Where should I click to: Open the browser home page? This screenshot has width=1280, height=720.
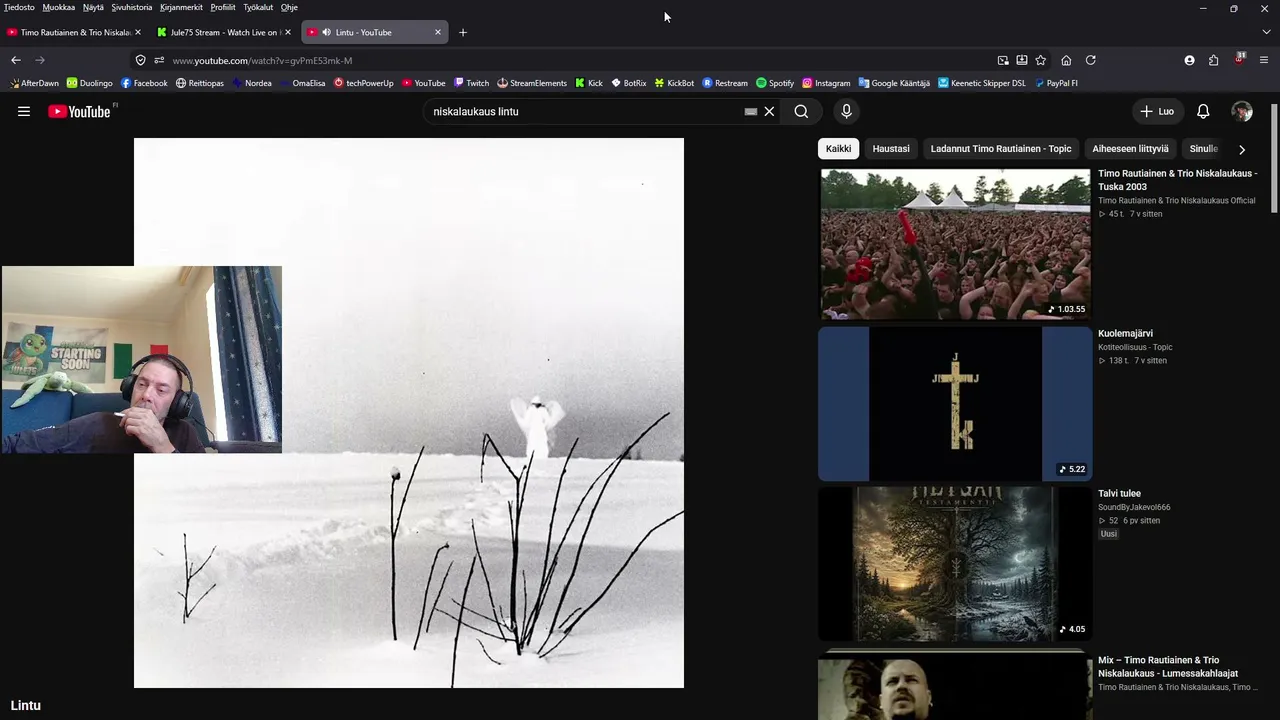tap(1066, 60)
